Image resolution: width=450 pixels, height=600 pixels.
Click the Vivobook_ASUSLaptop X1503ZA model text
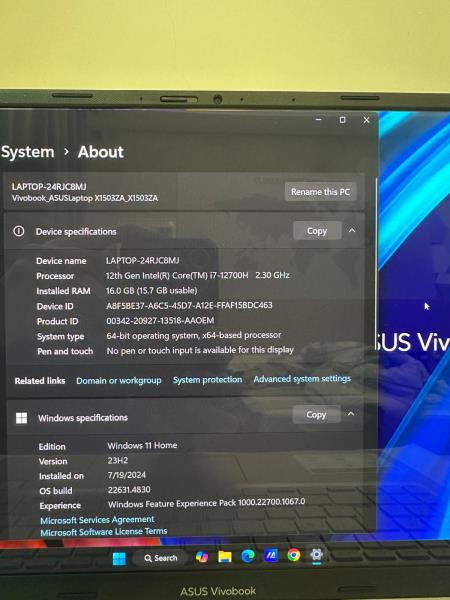click(x=85, y=198)
